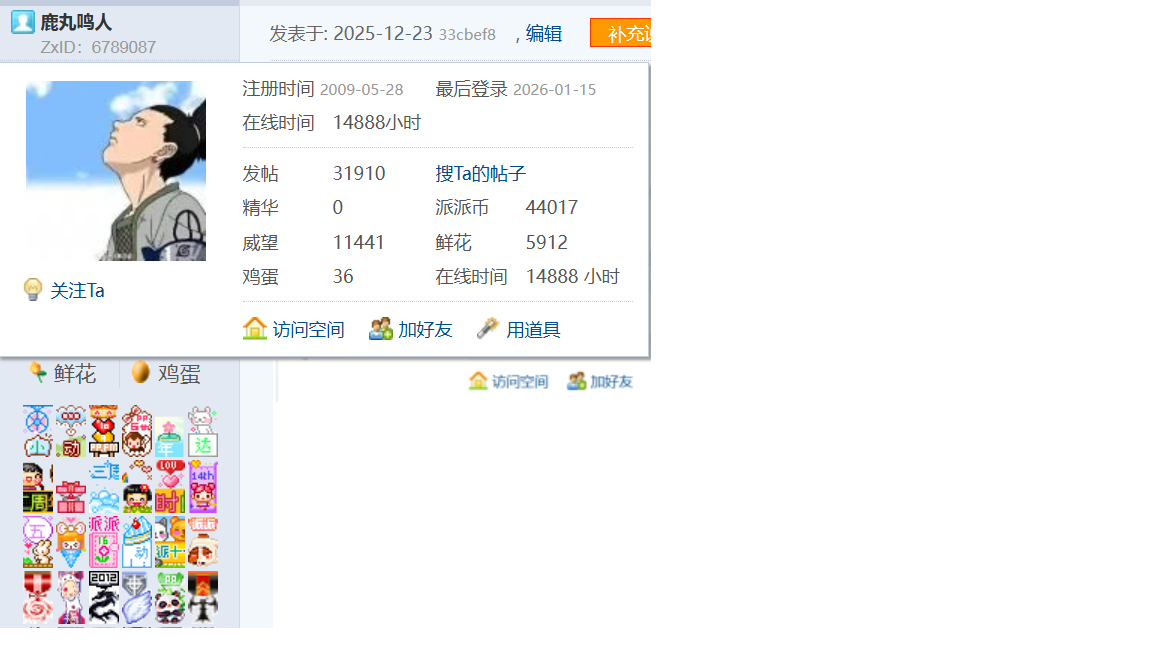Click the 2012 black dragon badge
Screen dimensions: 1152x648
coord(104,597)
